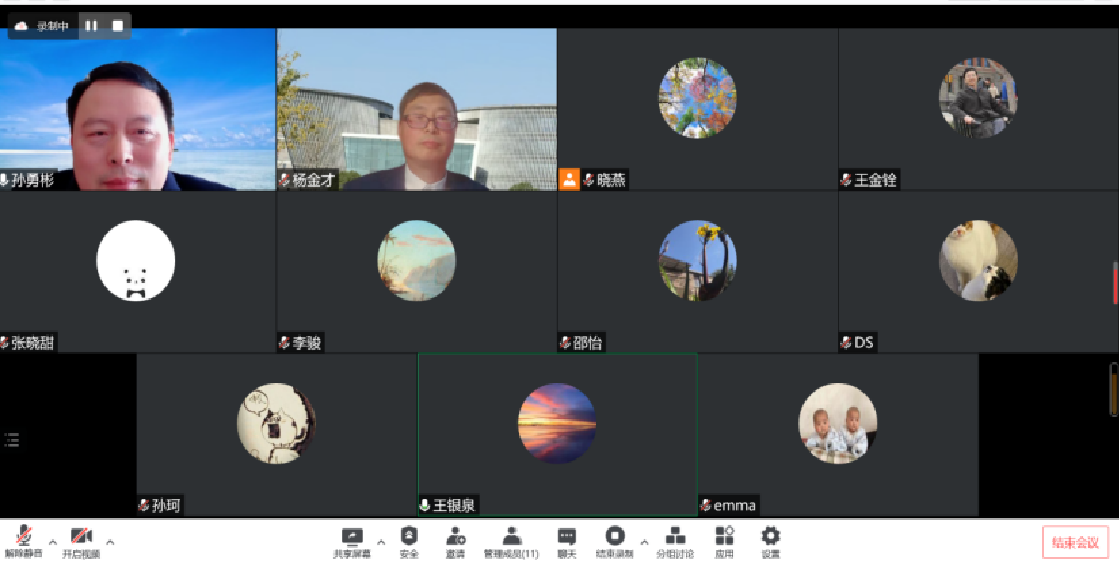Expand share options arrow beside 共享屏幕
Screen dimensions: 1119x565
(380, 543)
